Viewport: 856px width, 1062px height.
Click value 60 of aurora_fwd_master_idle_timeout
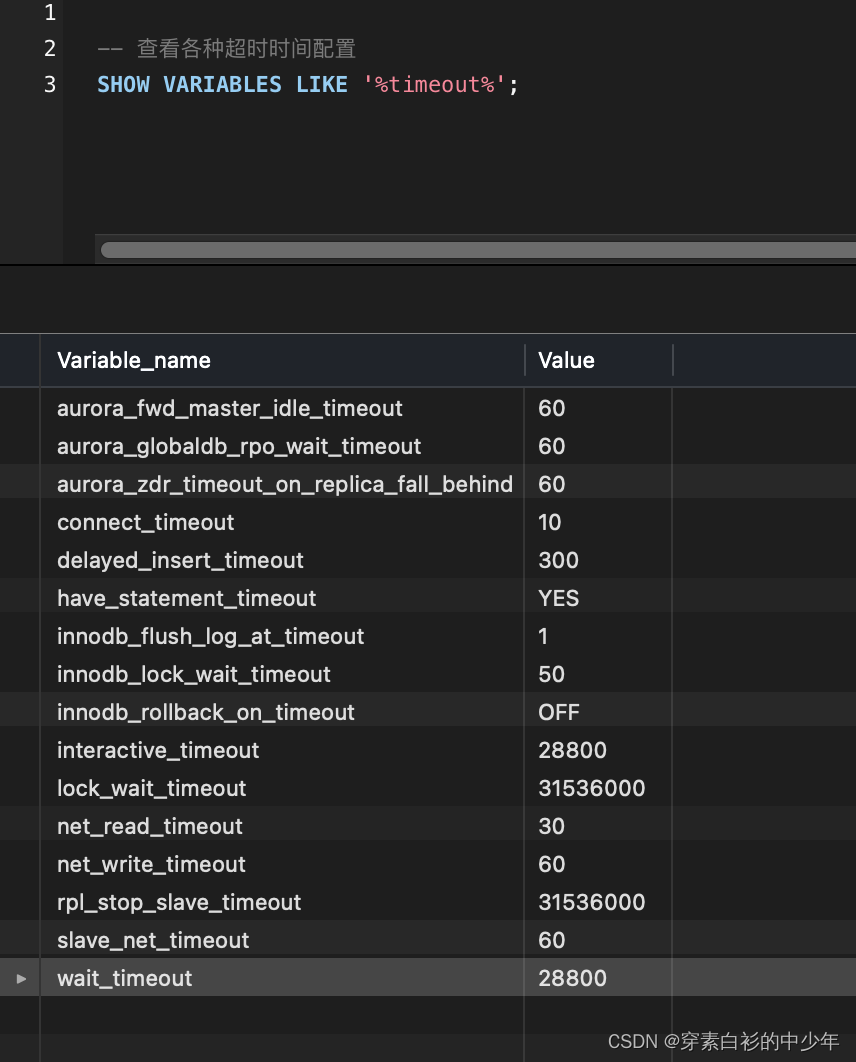pos(551,408)
